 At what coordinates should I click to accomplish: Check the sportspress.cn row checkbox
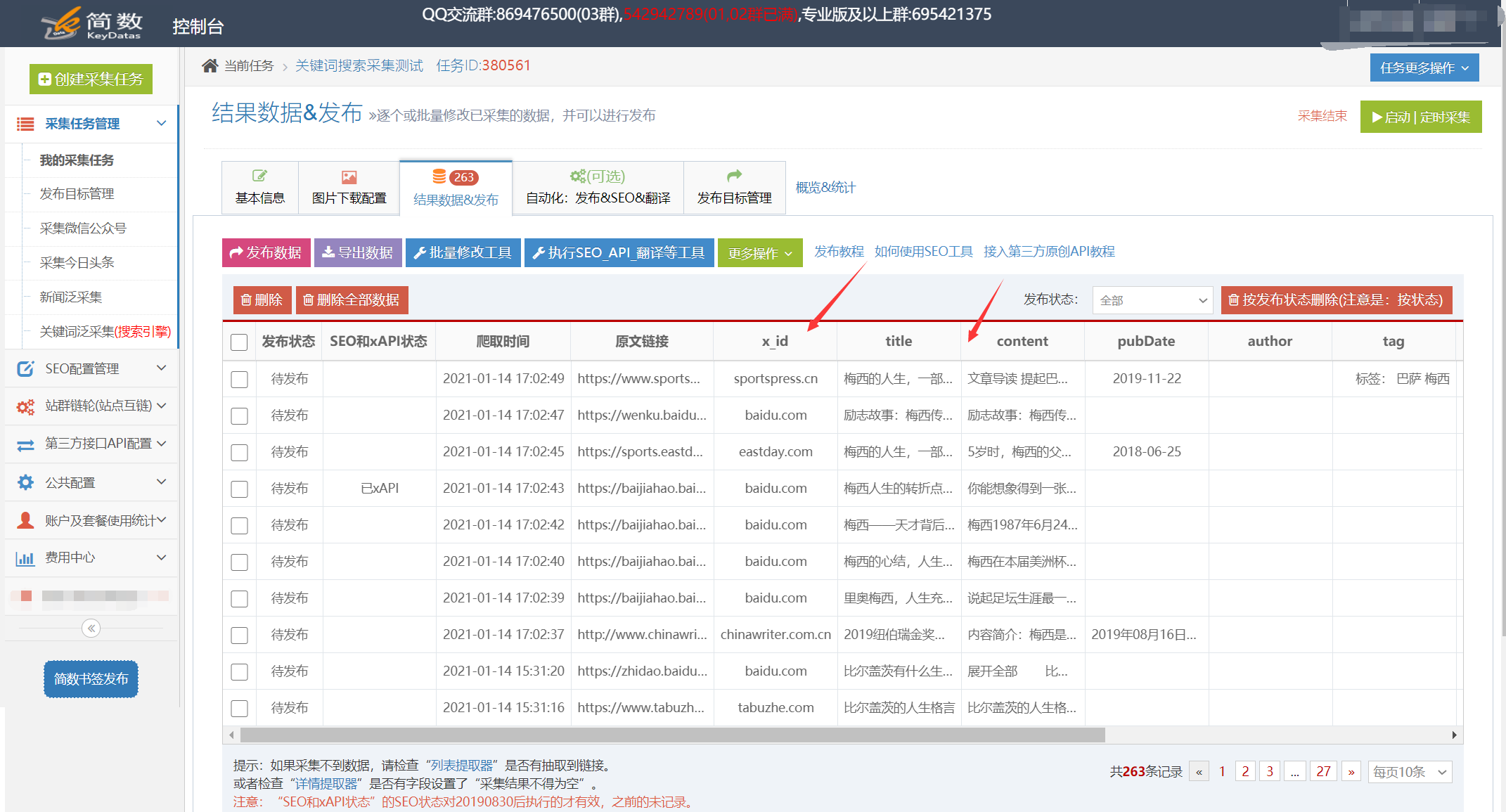click(239, 379)
